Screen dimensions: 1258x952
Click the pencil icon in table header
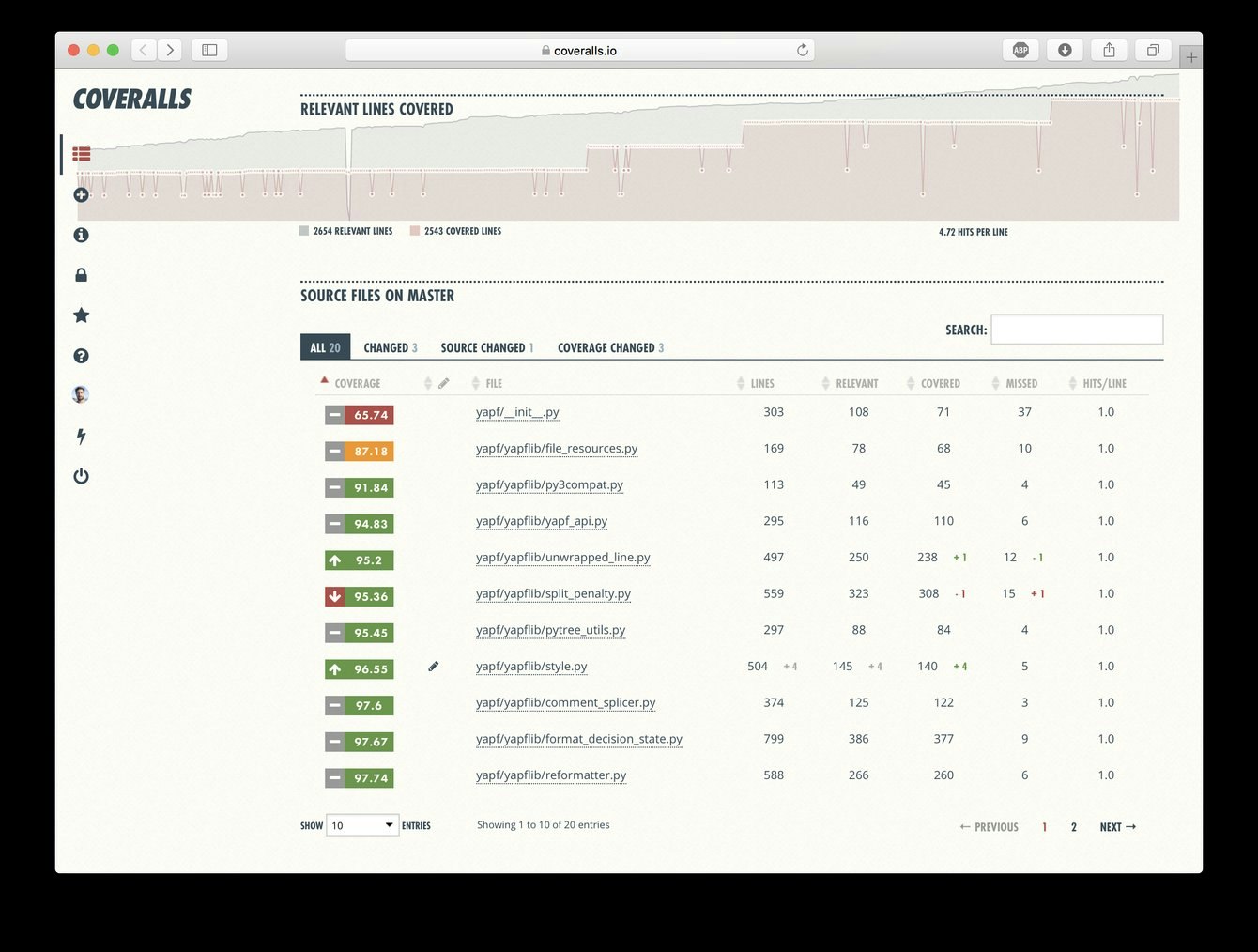tap(443, 383)
